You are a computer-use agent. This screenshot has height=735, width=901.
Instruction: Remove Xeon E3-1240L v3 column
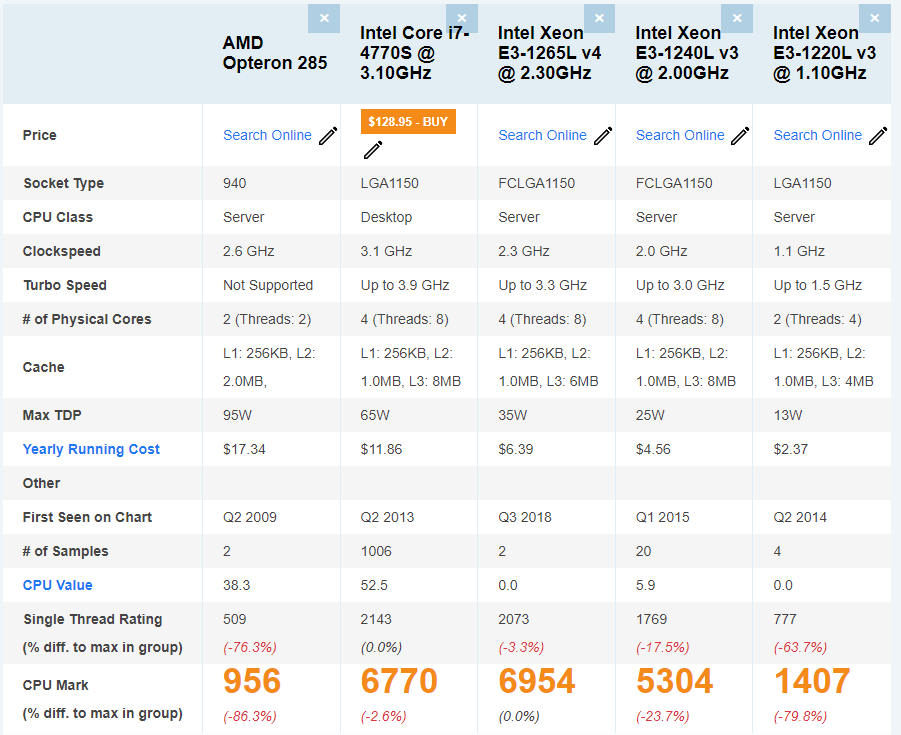737,18
